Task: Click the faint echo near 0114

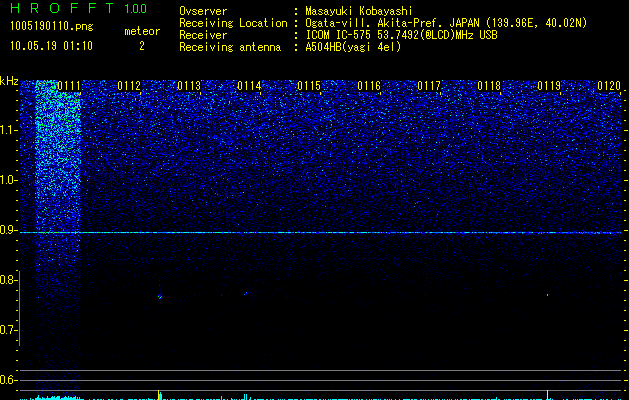Action: 246,293
